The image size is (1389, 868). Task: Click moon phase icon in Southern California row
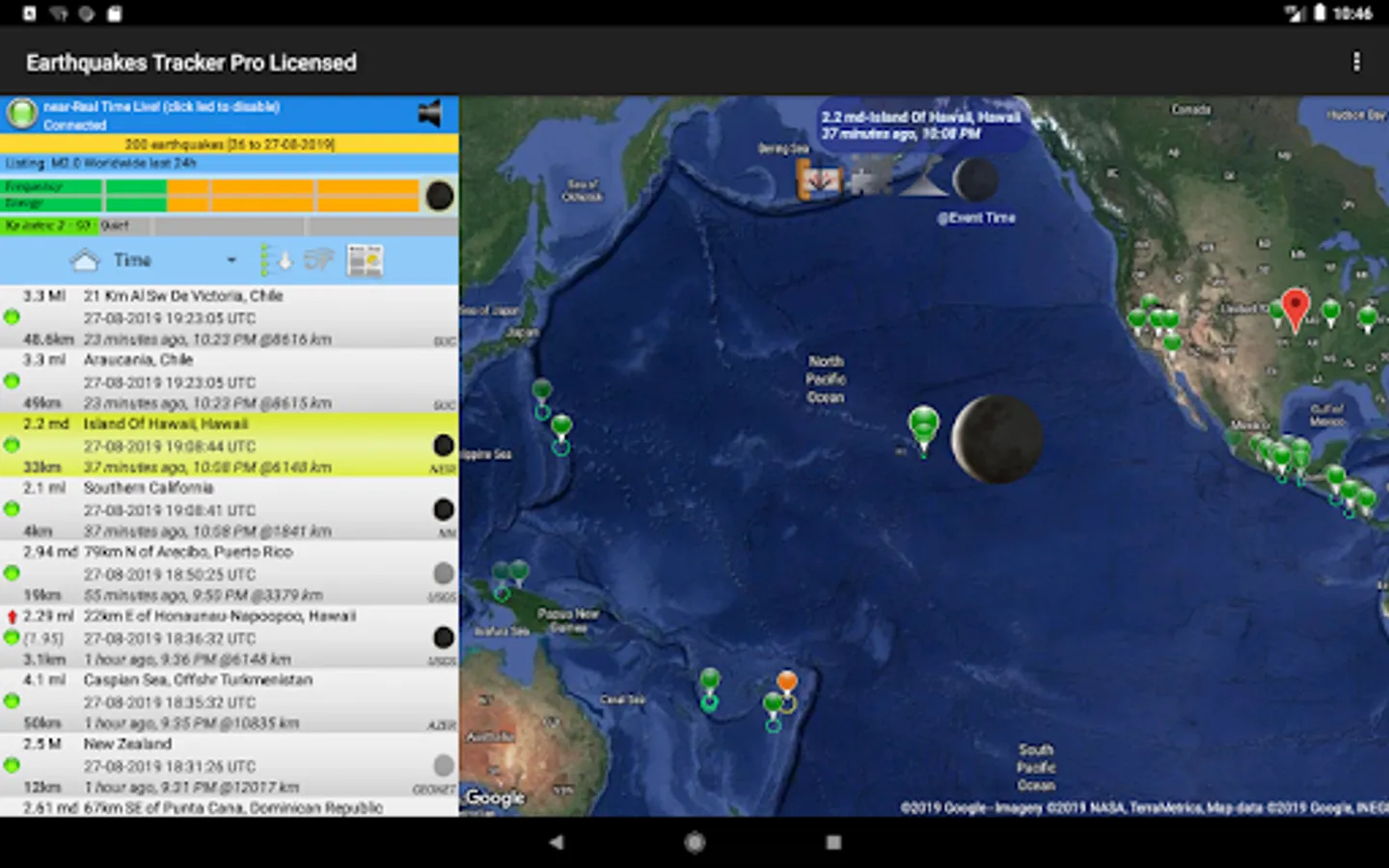point(444,509)
